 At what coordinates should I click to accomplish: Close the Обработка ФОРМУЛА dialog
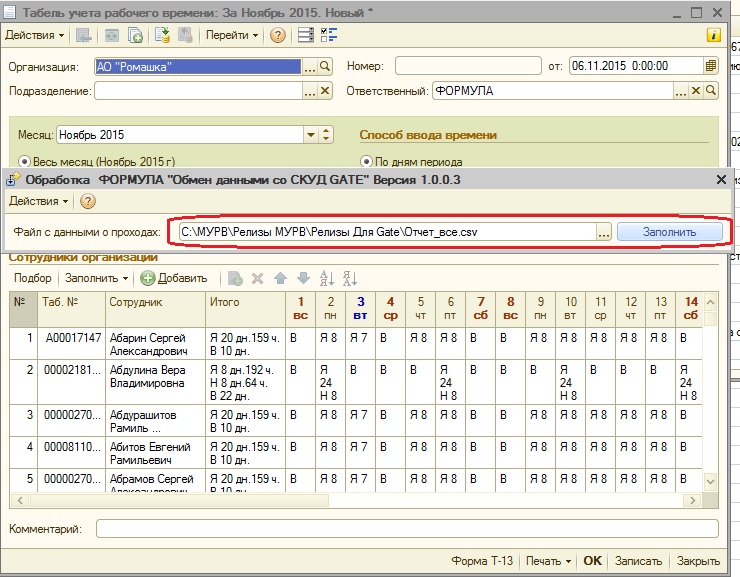click(x=721, y=180)
